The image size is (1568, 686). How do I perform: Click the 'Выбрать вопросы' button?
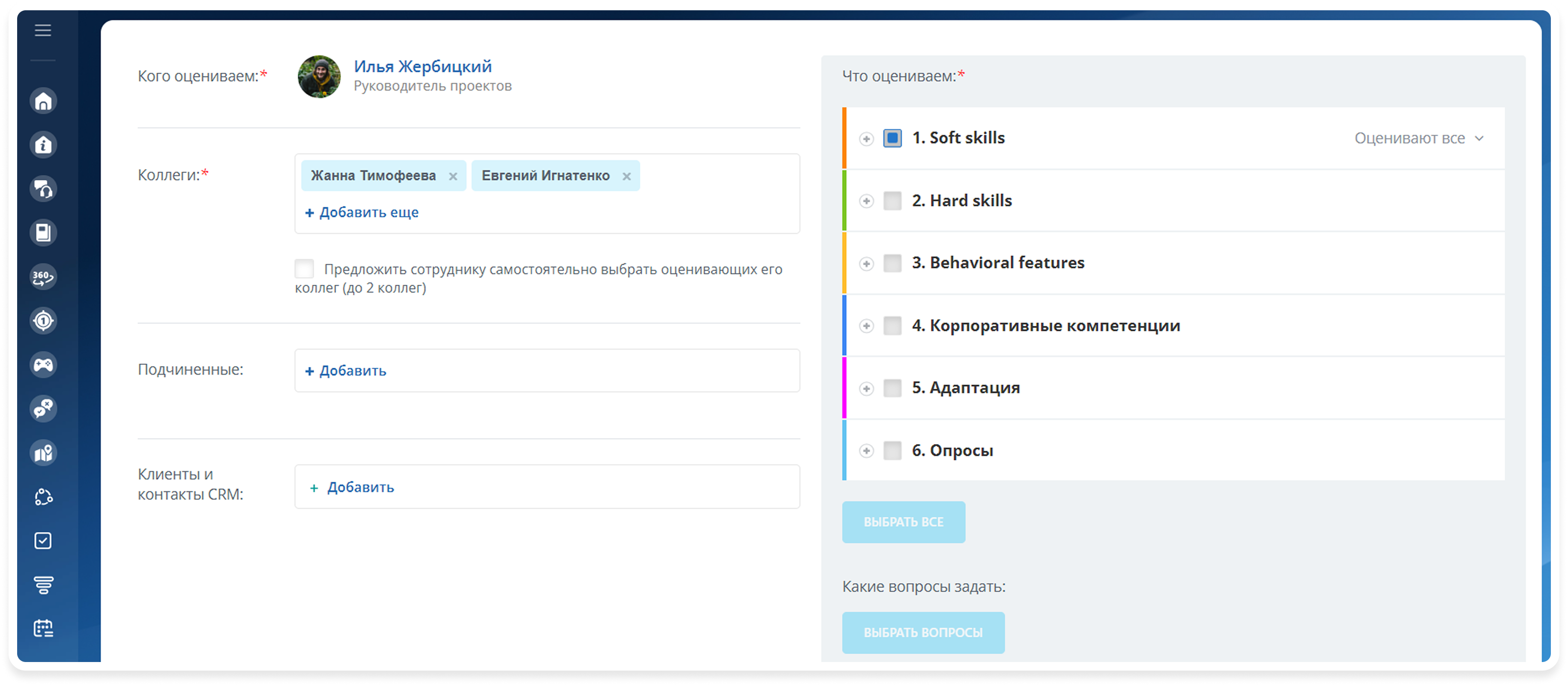coord(923,632)
